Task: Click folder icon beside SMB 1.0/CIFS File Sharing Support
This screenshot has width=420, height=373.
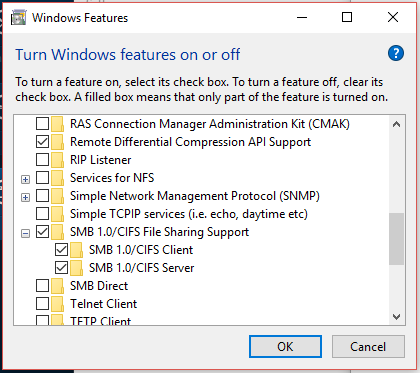Action: point(57,232)
